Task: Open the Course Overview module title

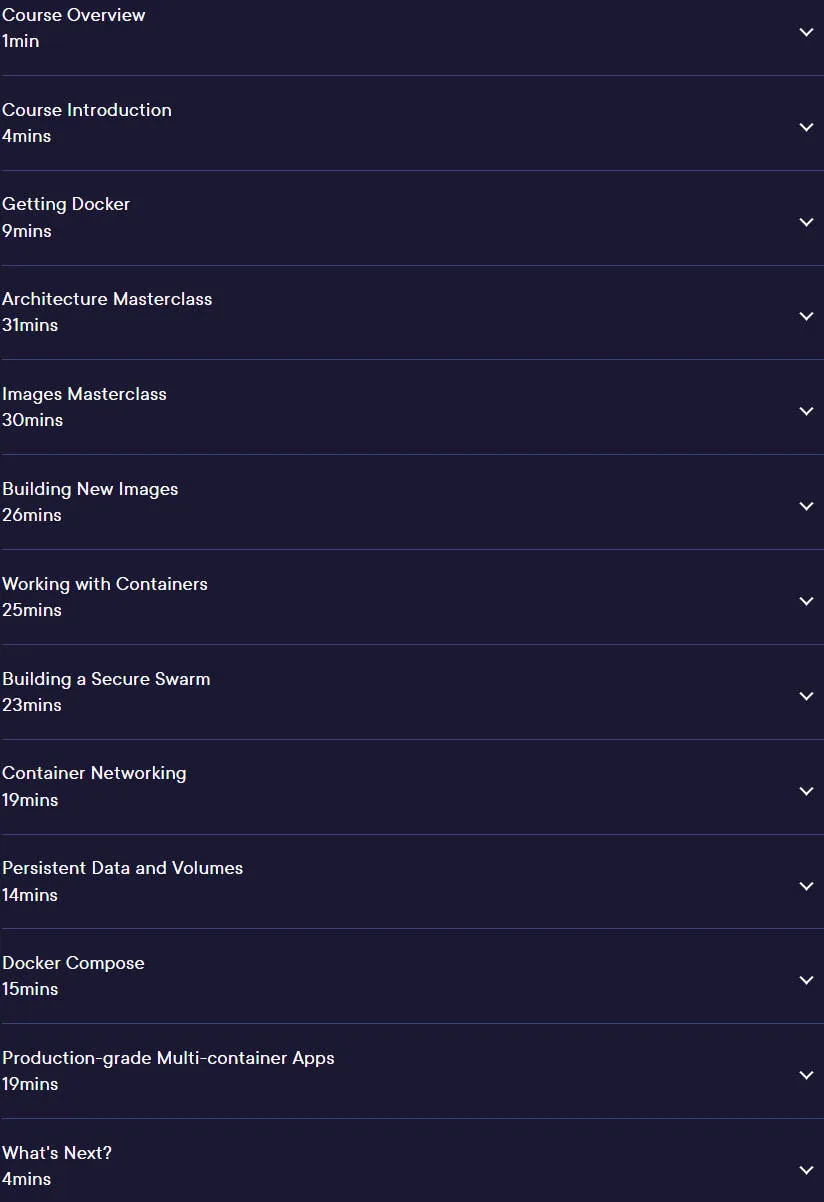Action: coord(74,15)
